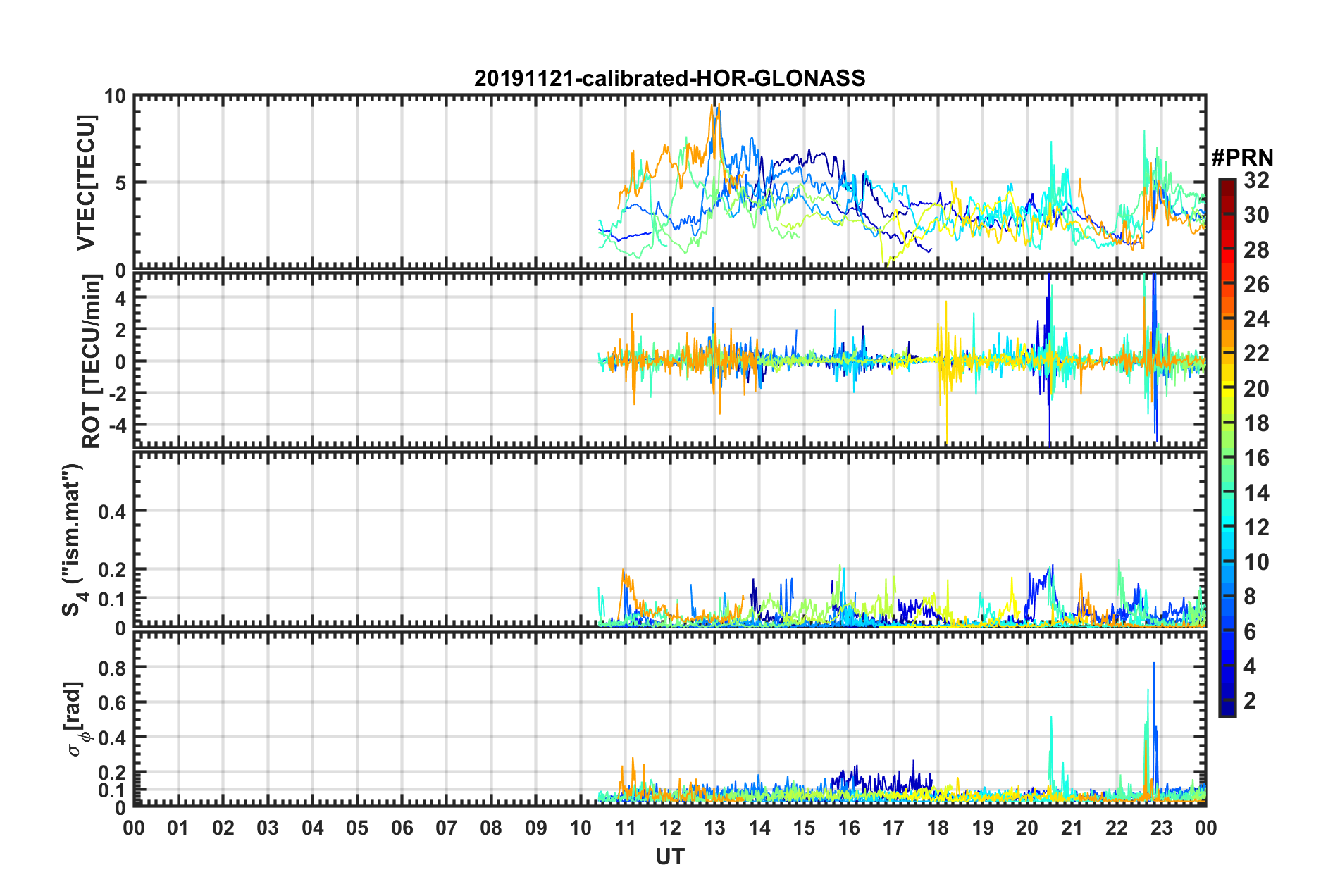Click the VTEC y-axis tick label "10"
Viewport: 1340px width, 896px height.
pos(115,97)
